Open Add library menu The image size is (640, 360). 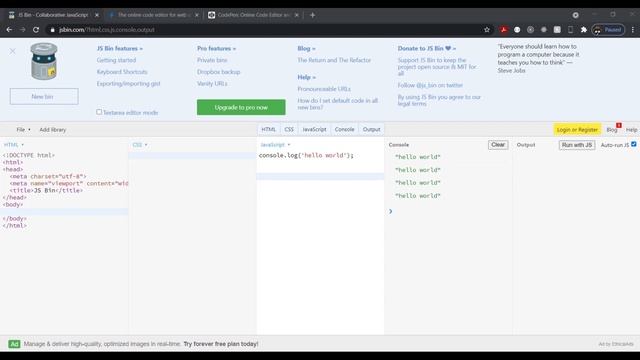[x=53, y=130]
